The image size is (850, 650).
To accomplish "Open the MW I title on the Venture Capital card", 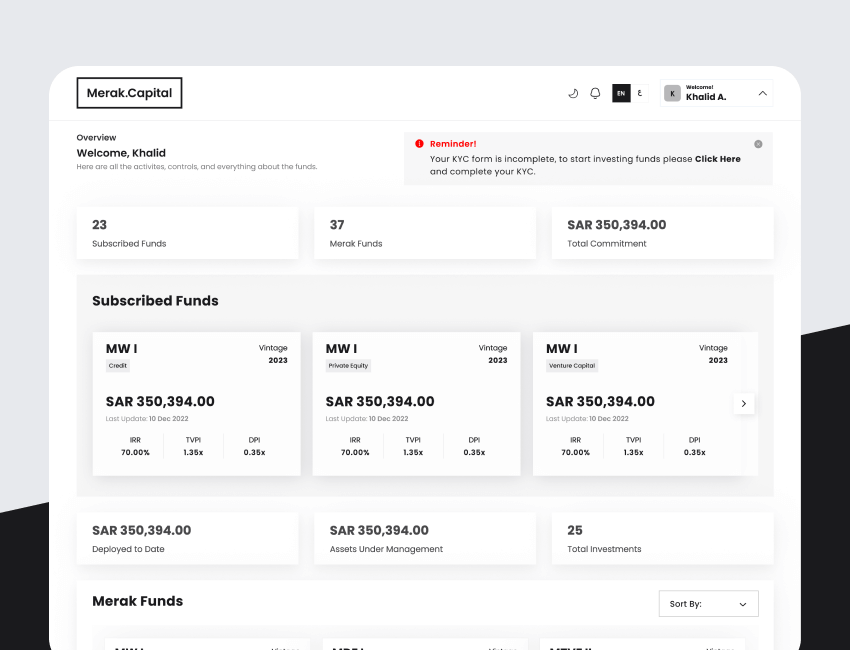I will point(562,349).
